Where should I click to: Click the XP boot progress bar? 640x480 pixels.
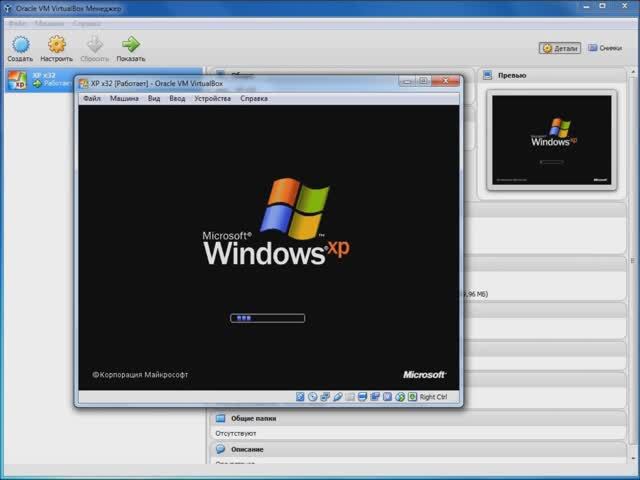(x=267, y=318)
